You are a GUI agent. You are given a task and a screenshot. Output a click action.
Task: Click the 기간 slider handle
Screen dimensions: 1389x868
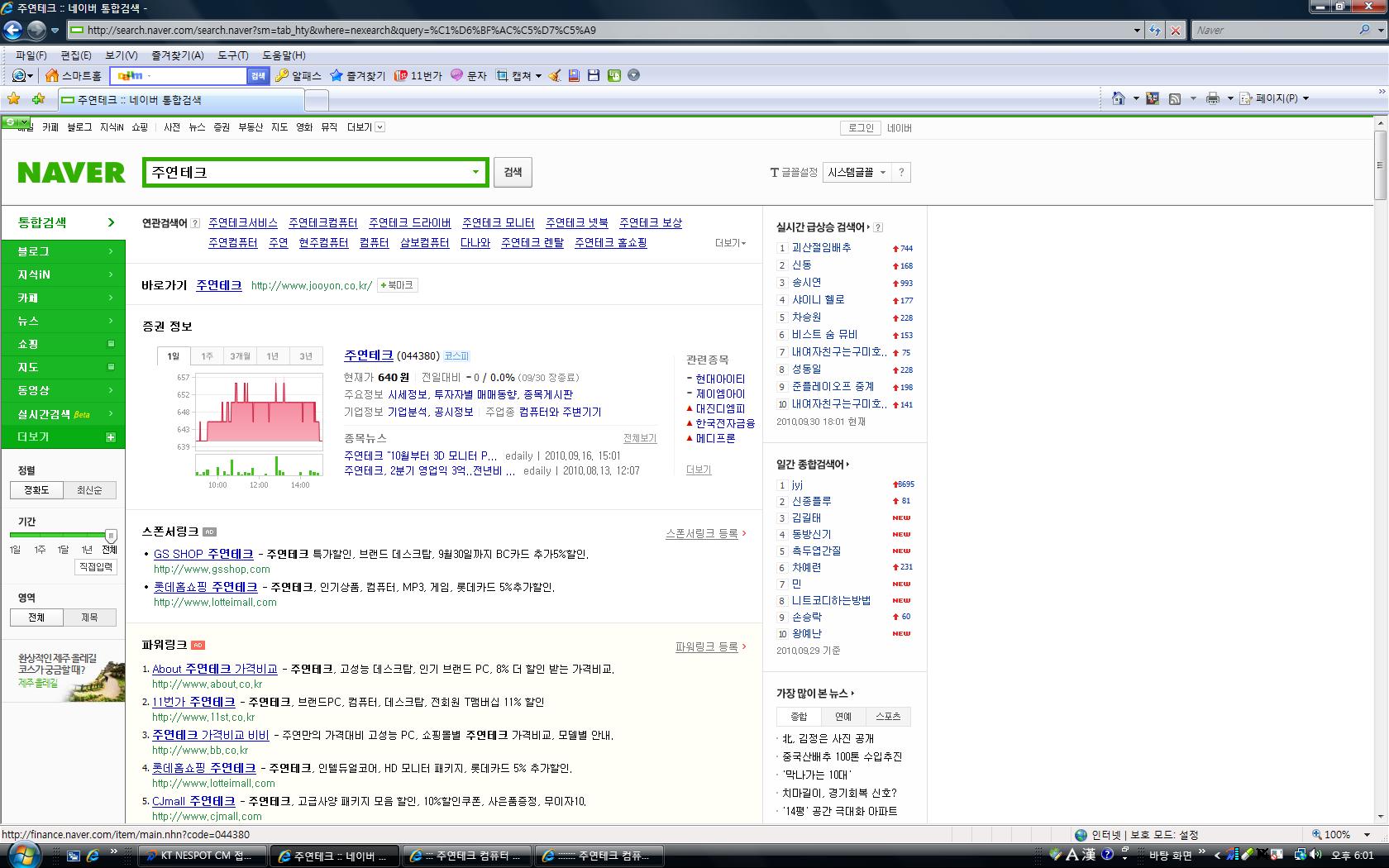111,536
